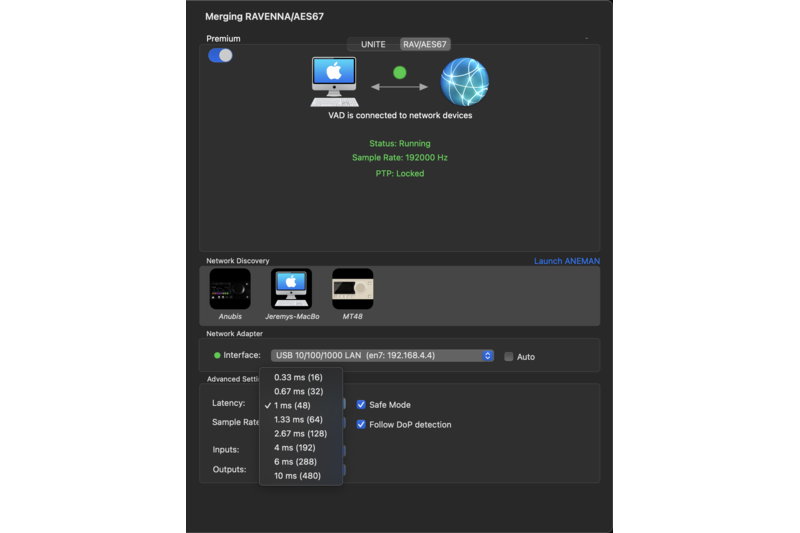Open the Interface network adapter dropdown
The height and width of the screenshot is (533, 800).
pyautogui.click(x=382, y=356)
